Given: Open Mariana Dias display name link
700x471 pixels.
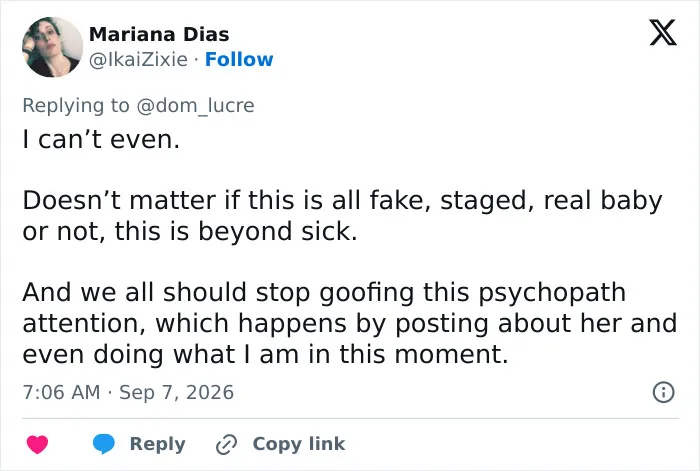Looking at the screenshot, I should pos(159,34).
